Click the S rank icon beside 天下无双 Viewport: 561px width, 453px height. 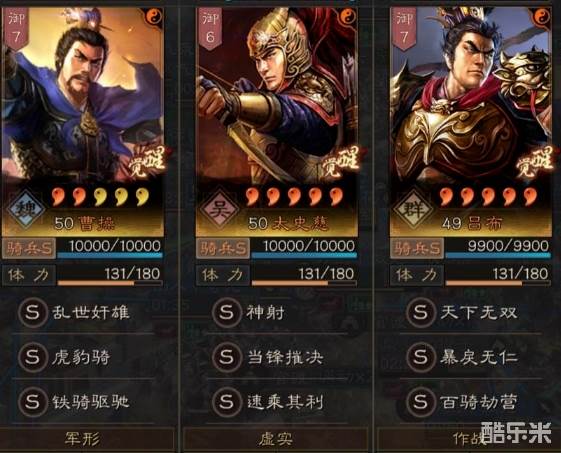tap(420, 312)
